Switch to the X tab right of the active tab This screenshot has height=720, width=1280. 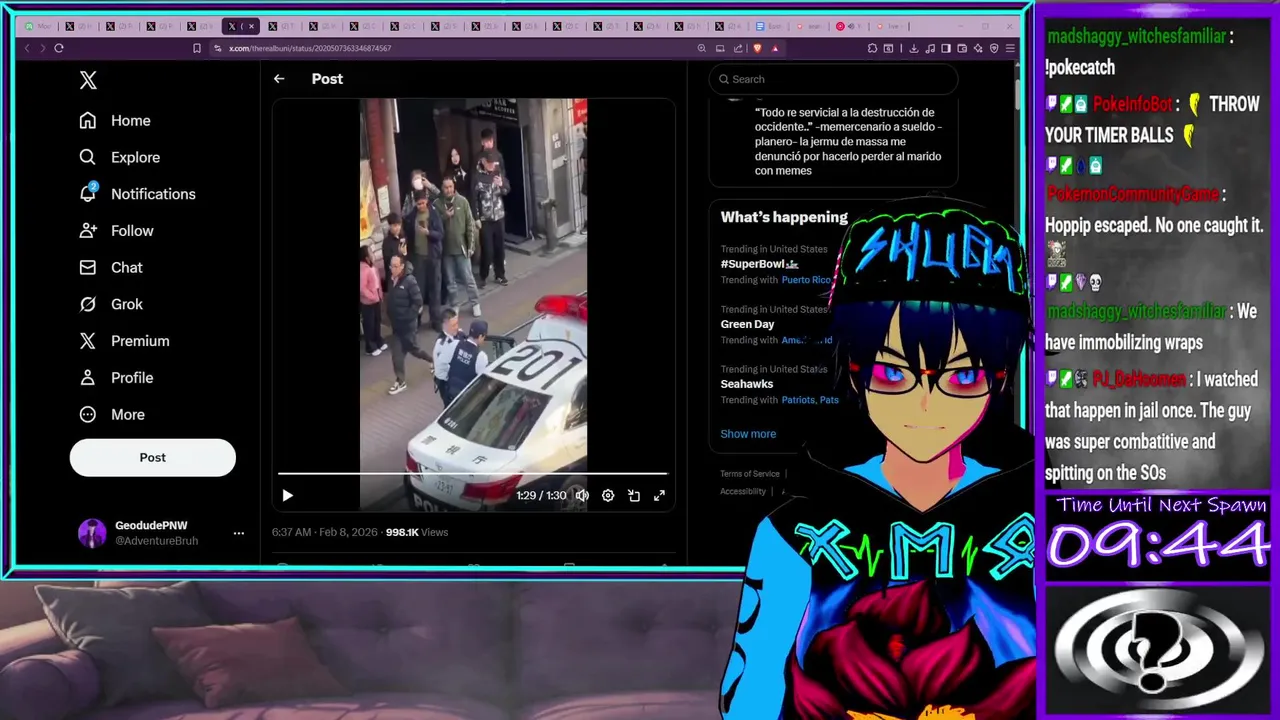tap(280, 26)
